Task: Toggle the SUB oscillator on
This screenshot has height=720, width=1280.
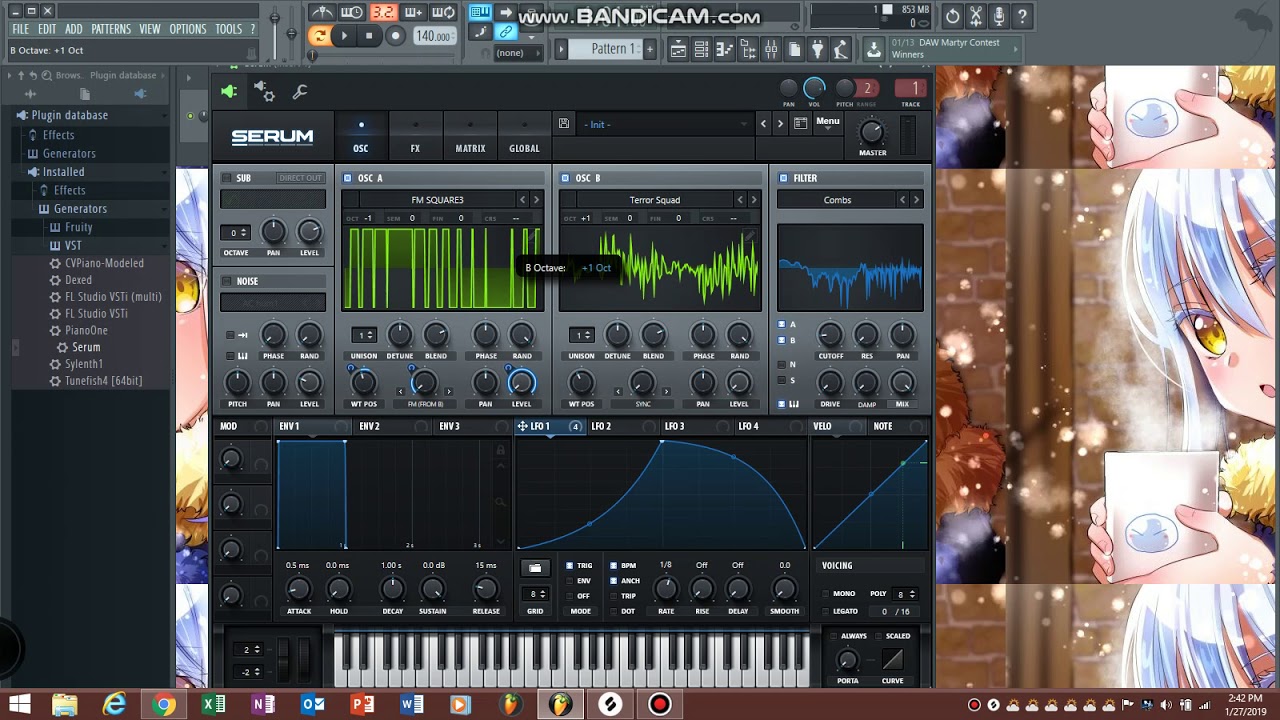Action: click(227, 178)
